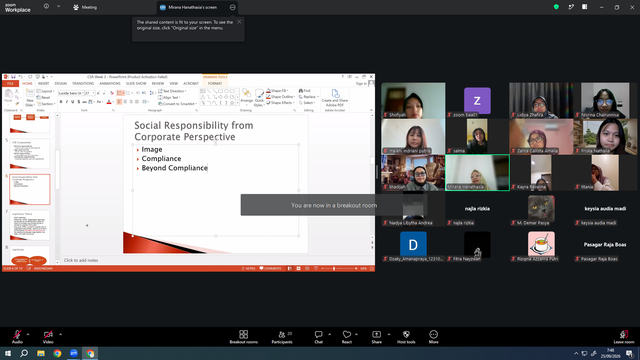Image resolution: width=640 pixels, height=360 pixels.
Task: Open Windows taskbar search
Action: pyautogui.click(x=24, y=353)
